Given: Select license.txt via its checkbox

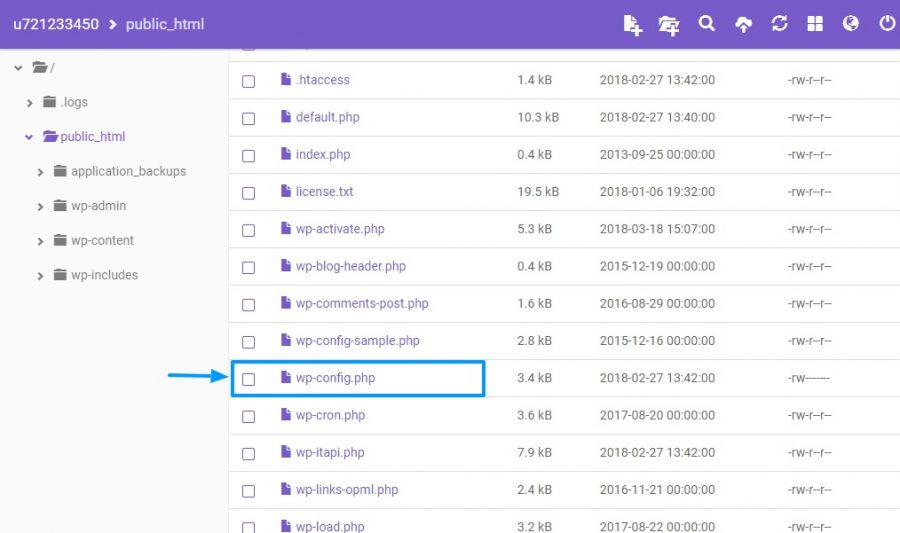Looking at the screenshot, I should (x=249, y=193).
